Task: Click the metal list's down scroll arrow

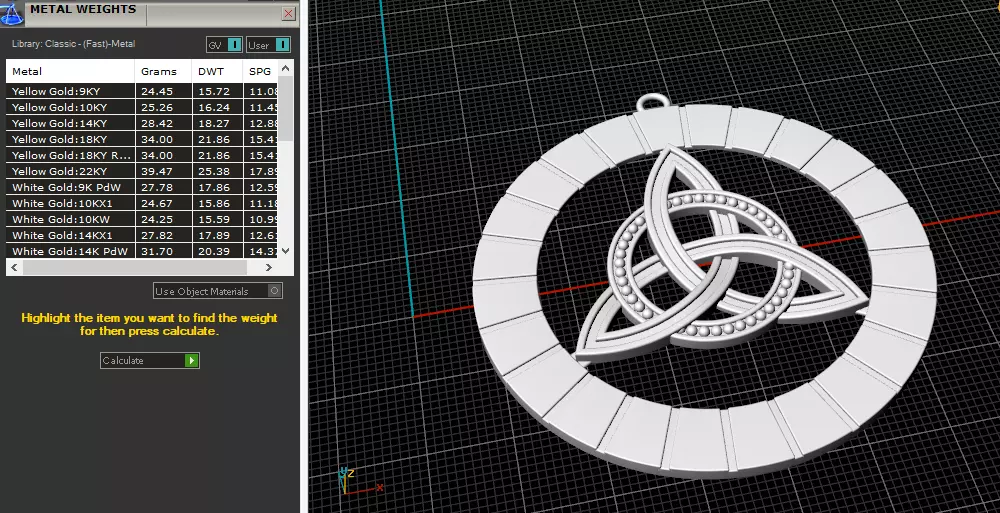Action: (x=286, y=251)
